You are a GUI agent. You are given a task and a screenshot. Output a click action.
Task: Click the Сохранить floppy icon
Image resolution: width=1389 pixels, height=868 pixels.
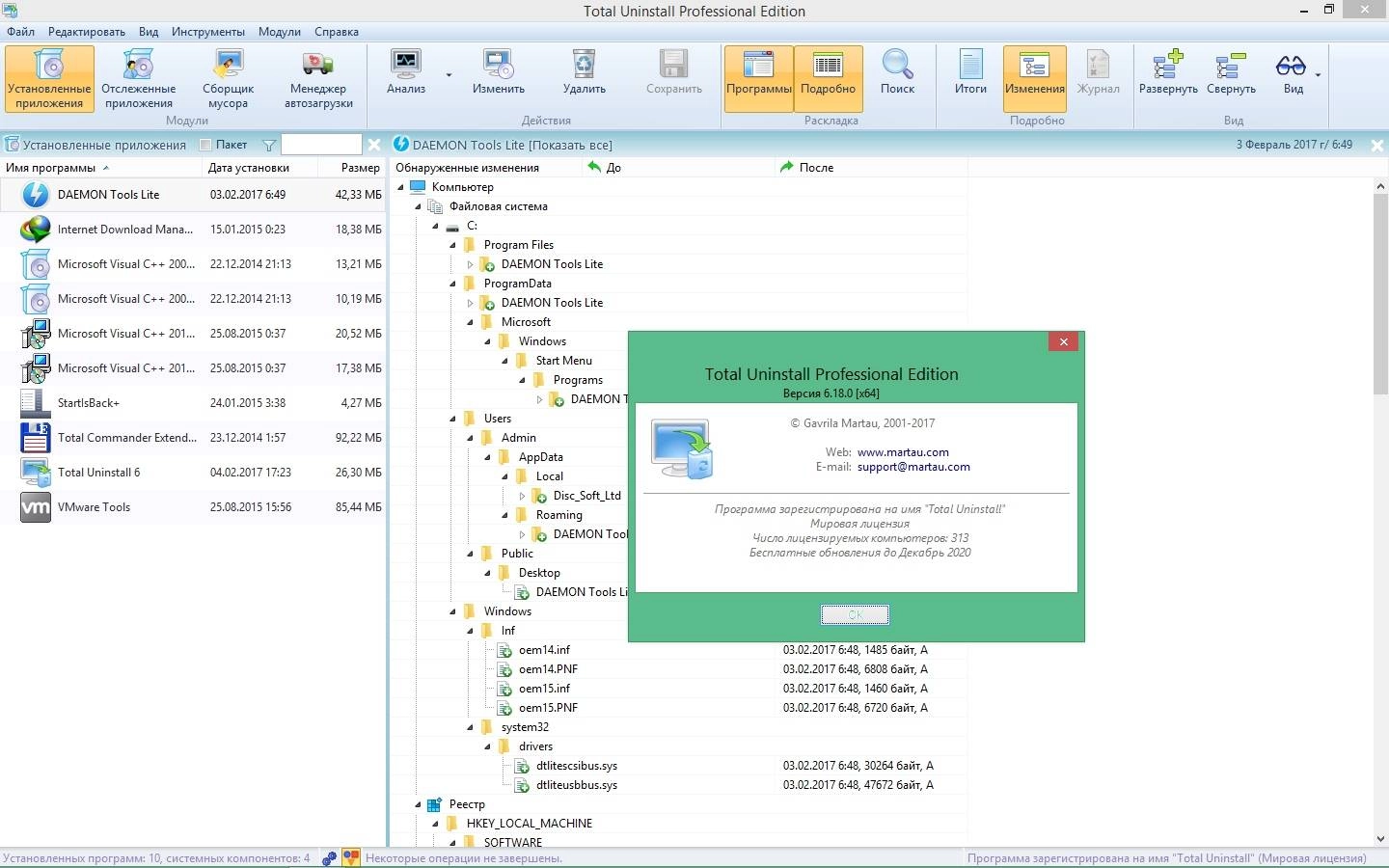click(x=674, y=65)
